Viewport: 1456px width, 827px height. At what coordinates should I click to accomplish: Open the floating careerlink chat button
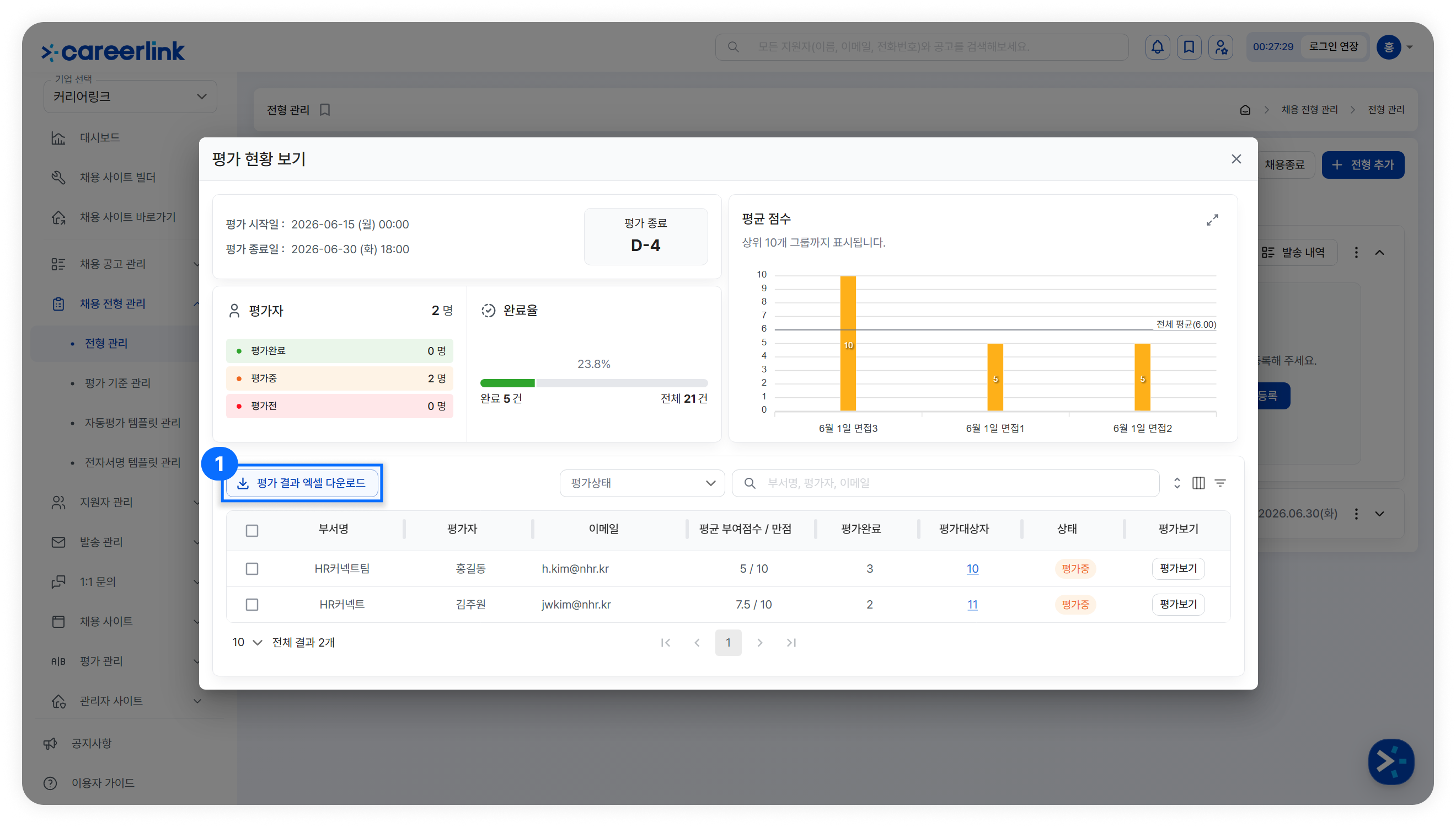(1391, 761)
